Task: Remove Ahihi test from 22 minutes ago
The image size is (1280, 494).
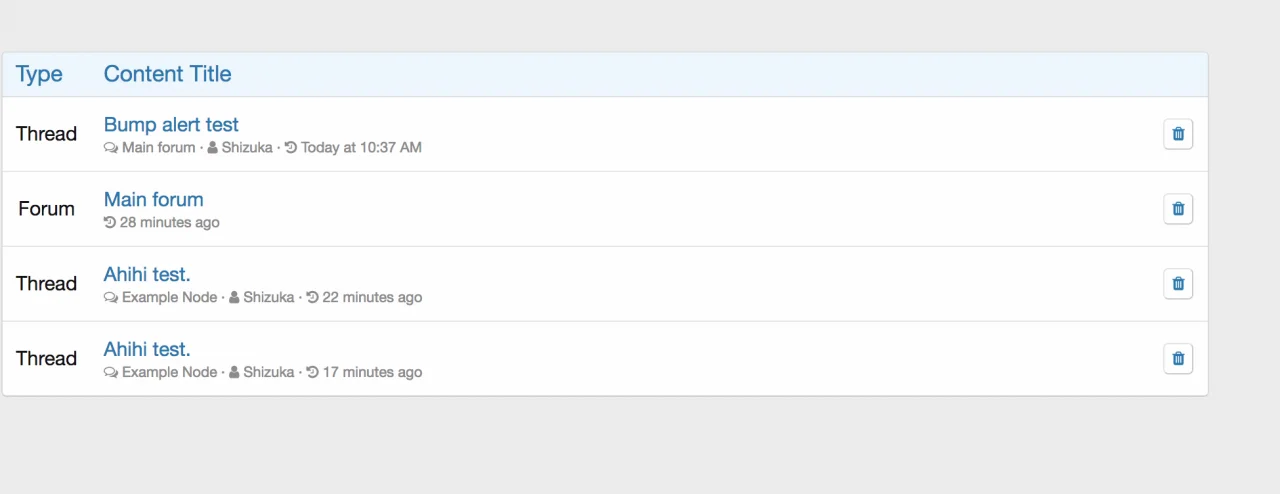Action: 1178,284
